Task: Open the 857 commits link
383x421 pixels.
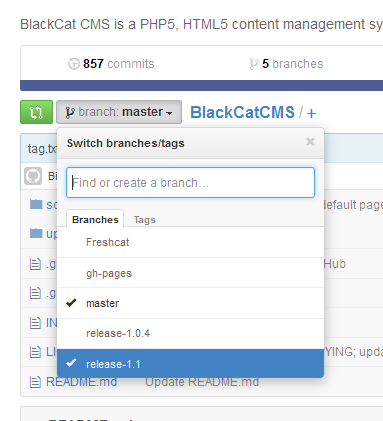Action: [118, 64]
